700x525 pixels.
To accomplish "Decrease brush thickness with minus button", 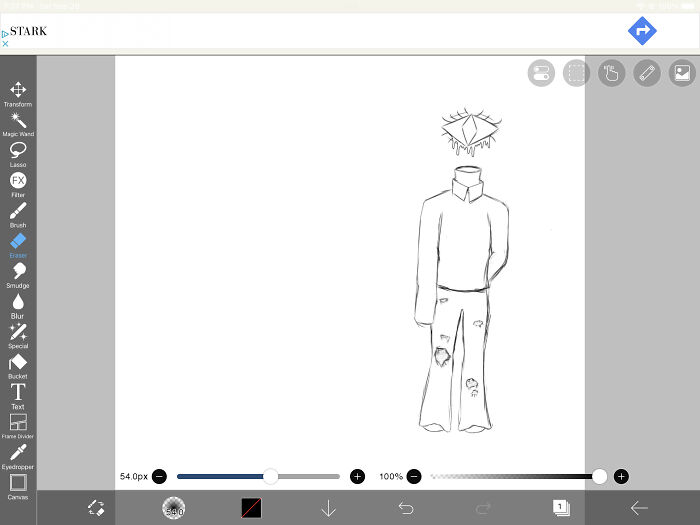I will (x=159, y=476).
